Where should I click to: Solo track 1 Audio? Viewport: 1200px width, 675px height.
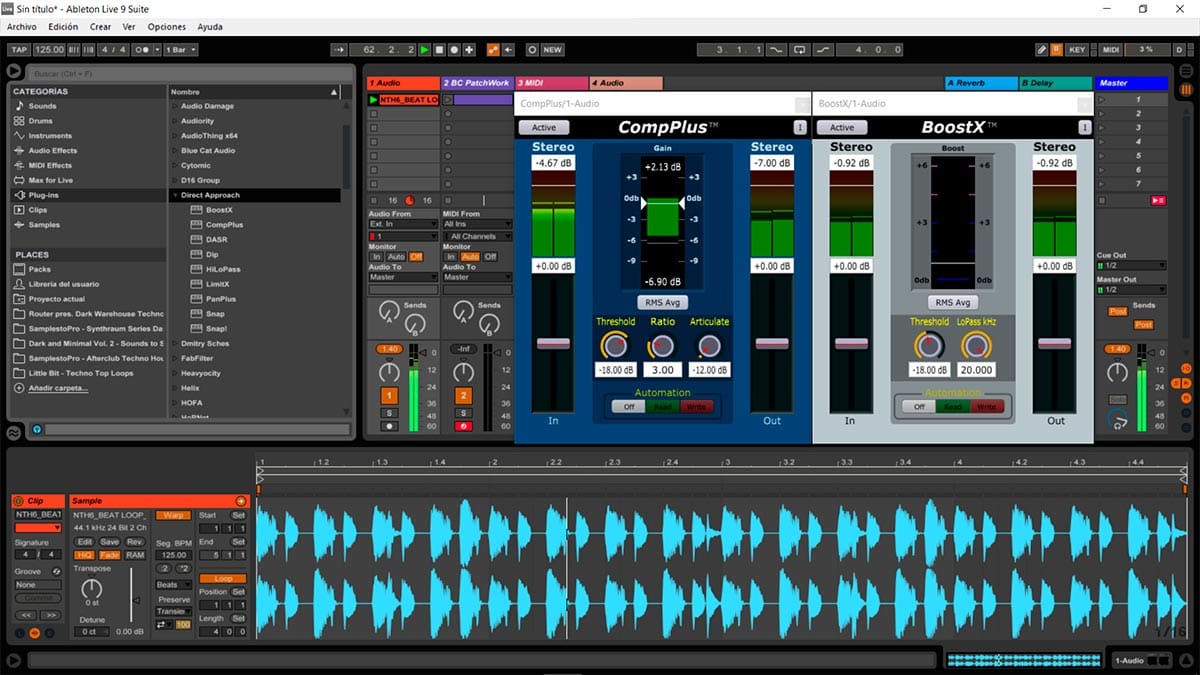390,413
